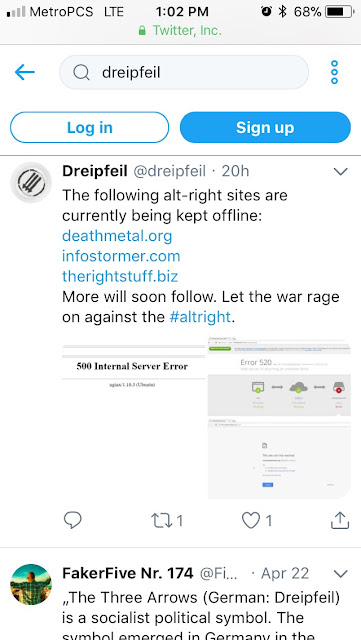The height and width of the screenshot is (640, 361).
Task: Expand the FakerFive tweet options chevron
Action: pos(341,574)
